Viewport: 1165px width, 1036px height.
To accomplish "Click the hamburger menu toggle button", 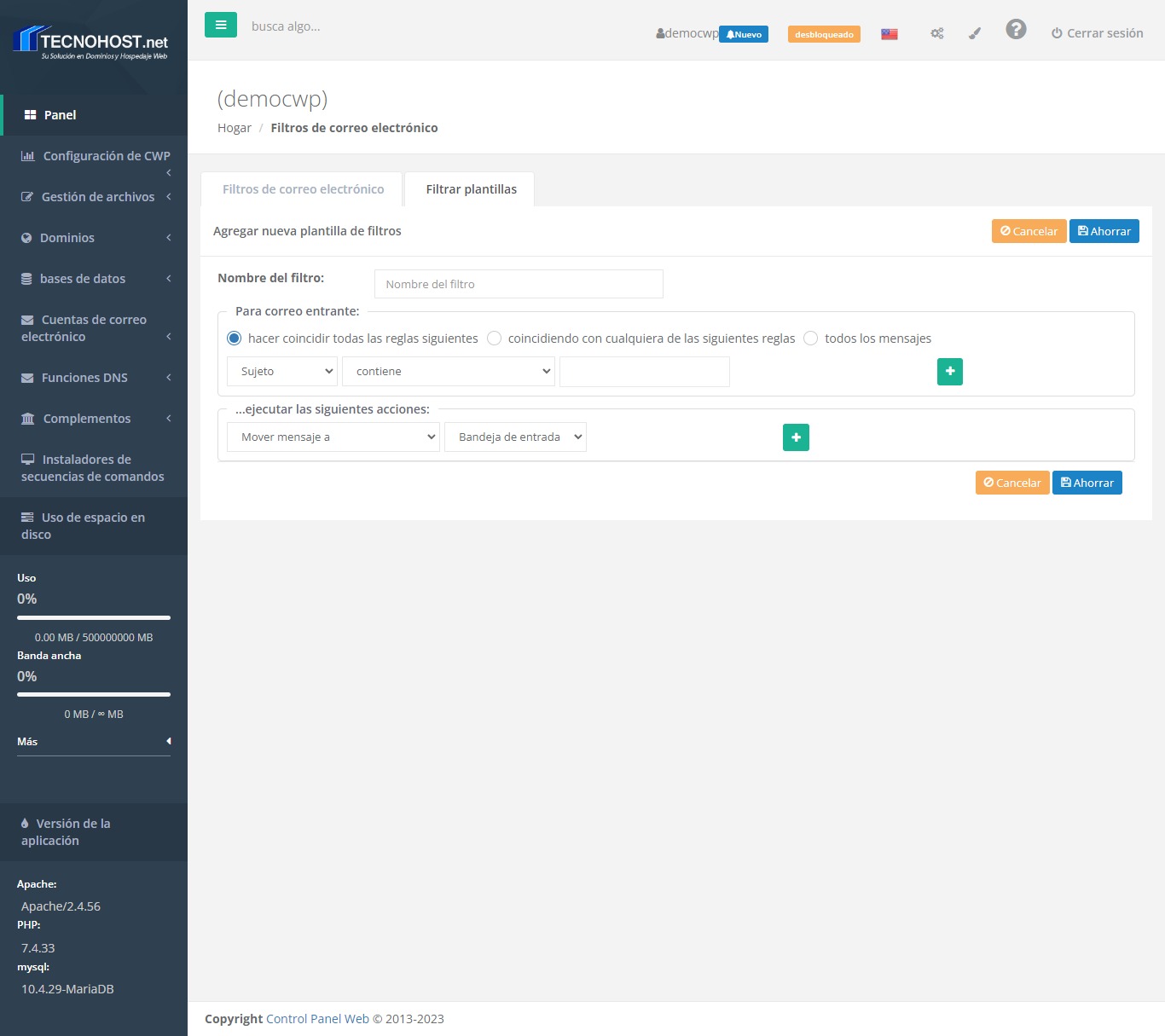I will pyautogui.click(x=220, y=26).
